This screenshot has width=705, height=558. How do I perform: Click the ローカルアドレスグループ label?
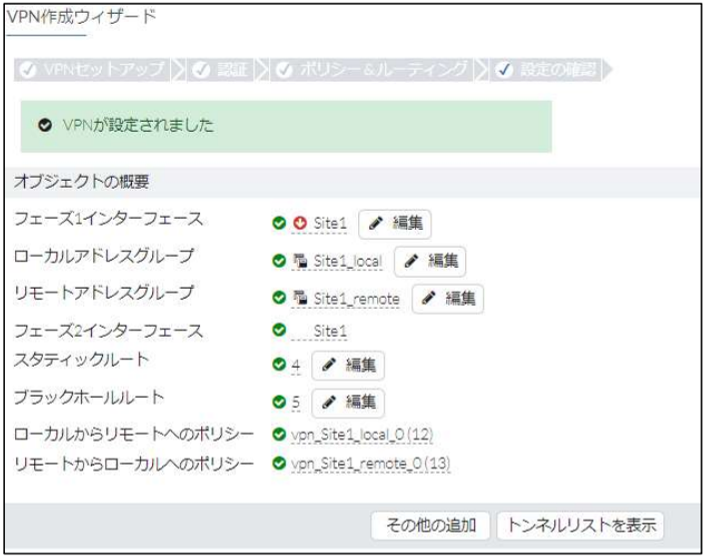tap(104, 256)
